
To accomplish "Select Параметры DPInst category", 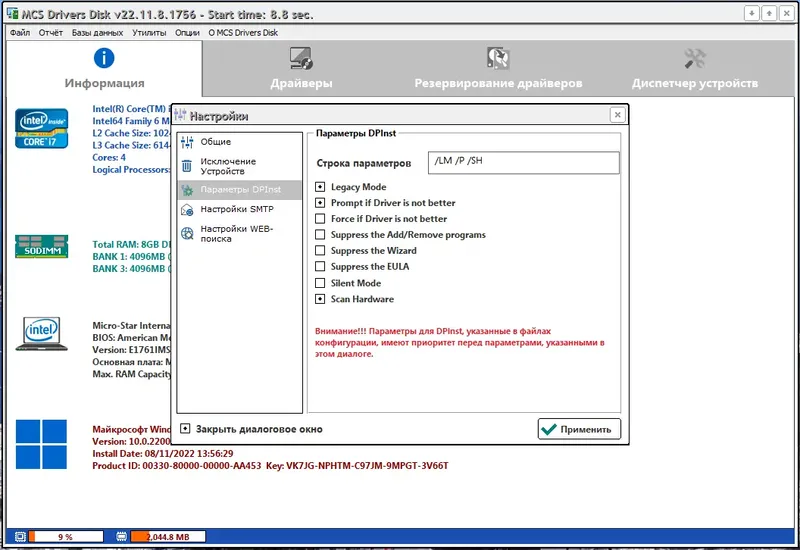I will [x=240, y=190].
